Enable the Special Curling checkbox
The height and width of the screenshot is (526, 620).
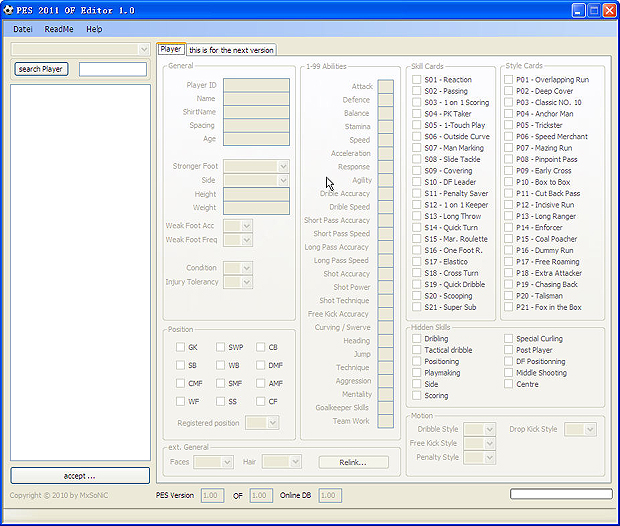click(509, 339)
